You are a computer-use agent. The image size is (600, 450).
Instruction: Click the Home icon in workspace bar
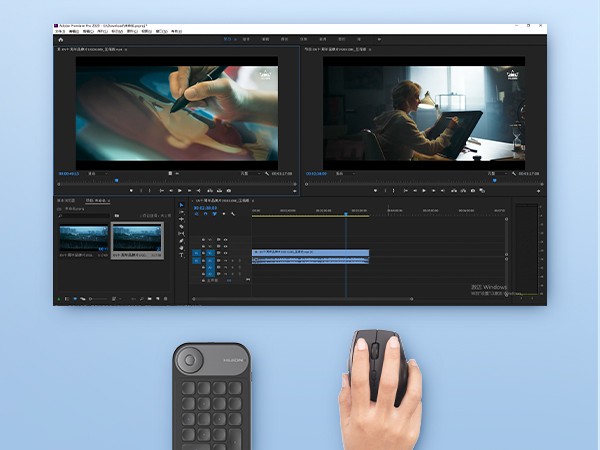click(60, 39)
